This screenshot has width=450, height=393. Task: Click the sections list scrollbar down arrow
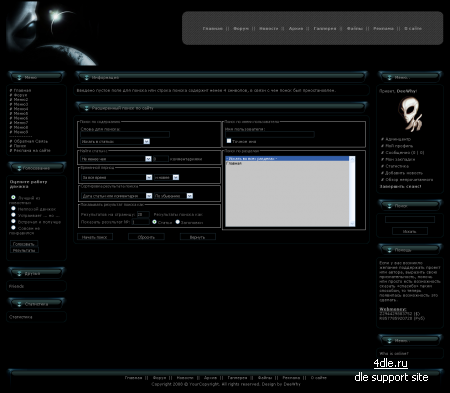coord(352,224)
